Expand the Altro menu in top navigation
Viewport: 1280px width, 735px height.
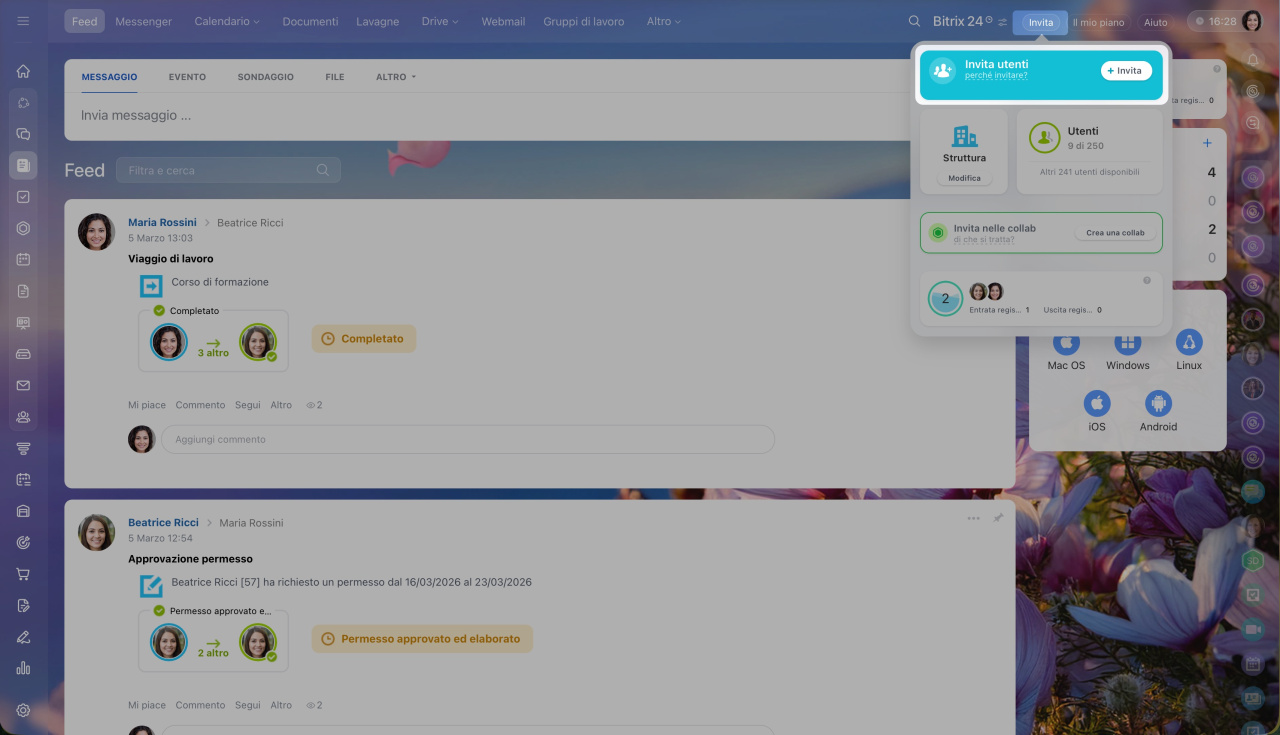tap(663, 21)
